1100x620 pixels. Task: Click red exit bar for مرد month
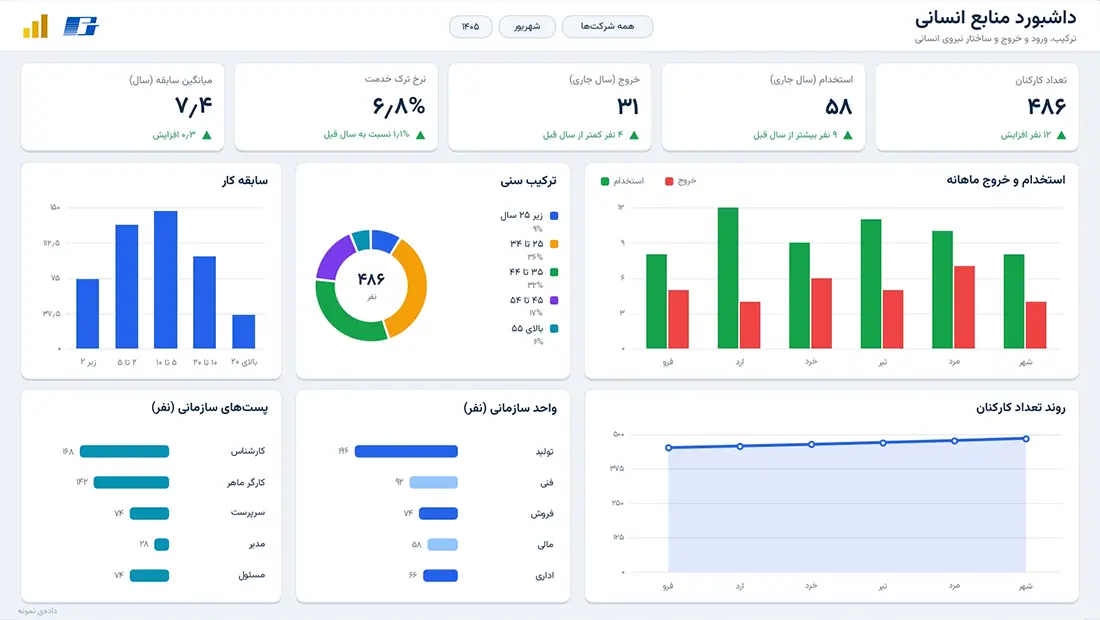(965, 307)
